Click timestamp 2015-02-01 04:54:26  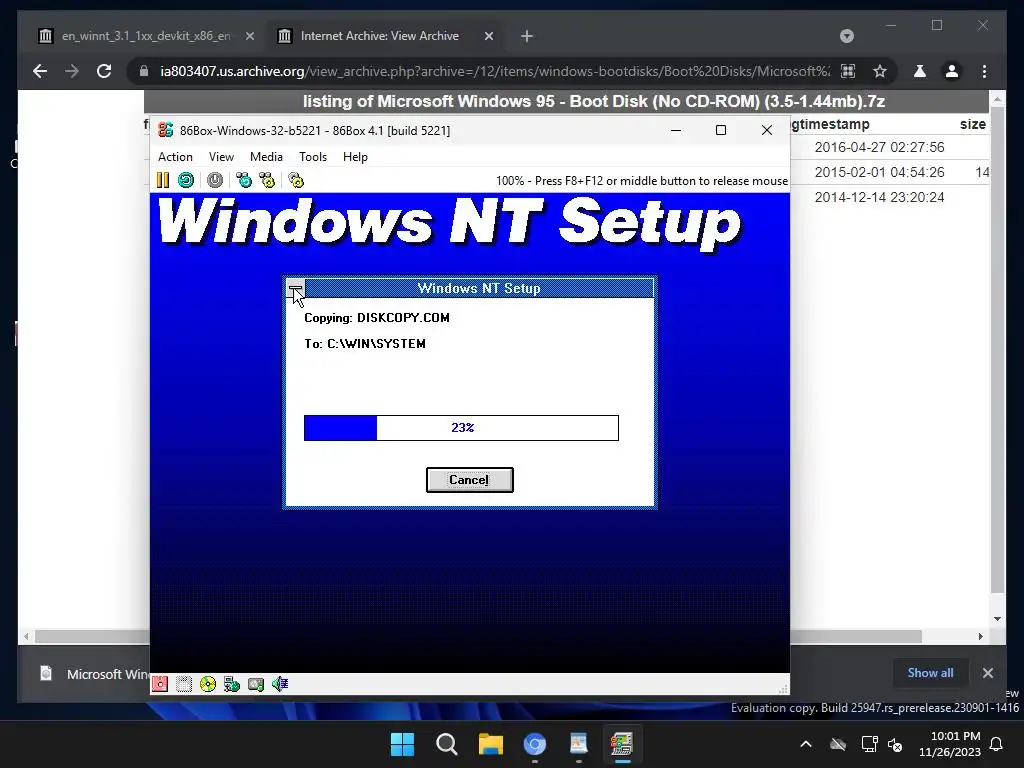click(879, 172)
